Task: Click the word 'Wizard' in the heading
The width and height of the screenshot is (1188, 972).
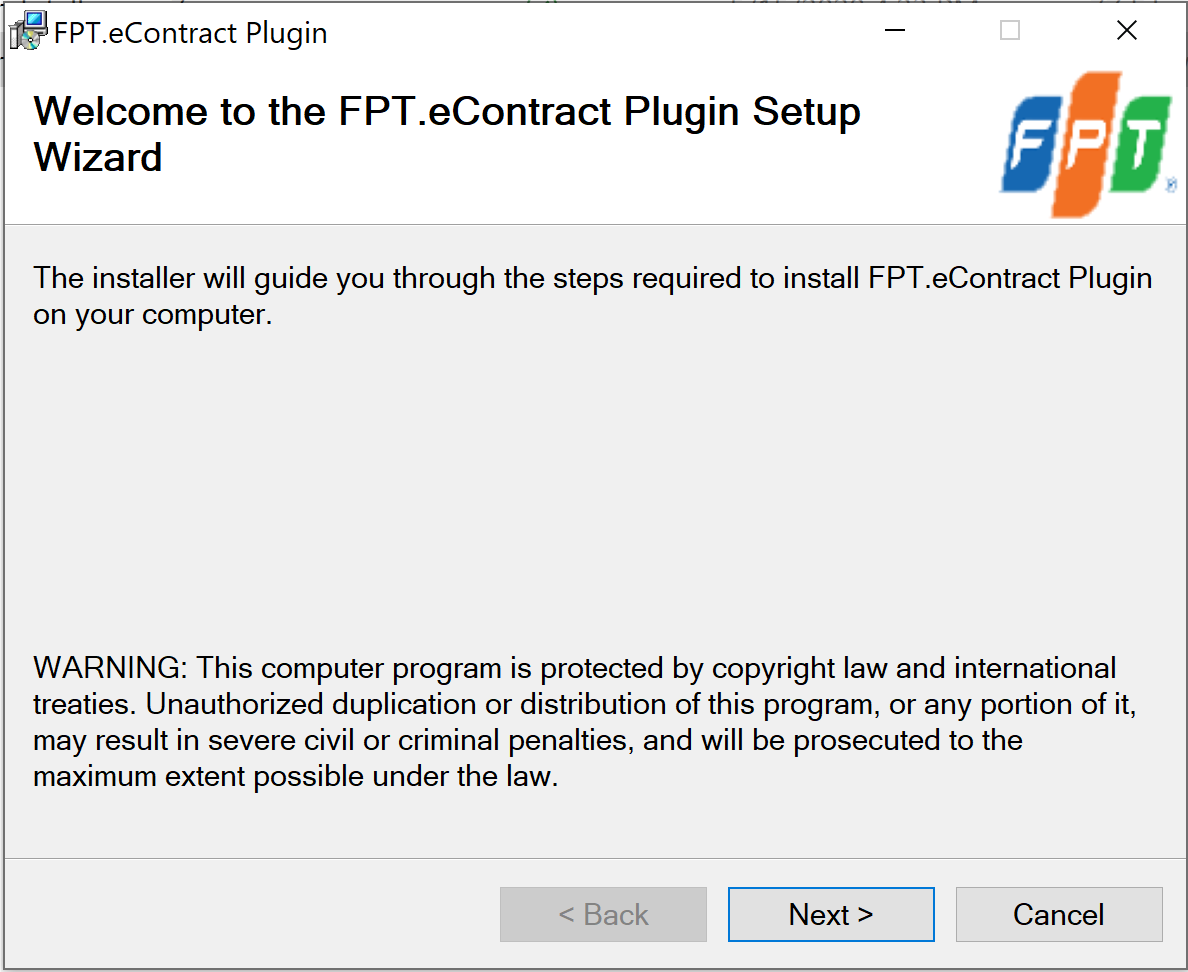Action: 98,158
